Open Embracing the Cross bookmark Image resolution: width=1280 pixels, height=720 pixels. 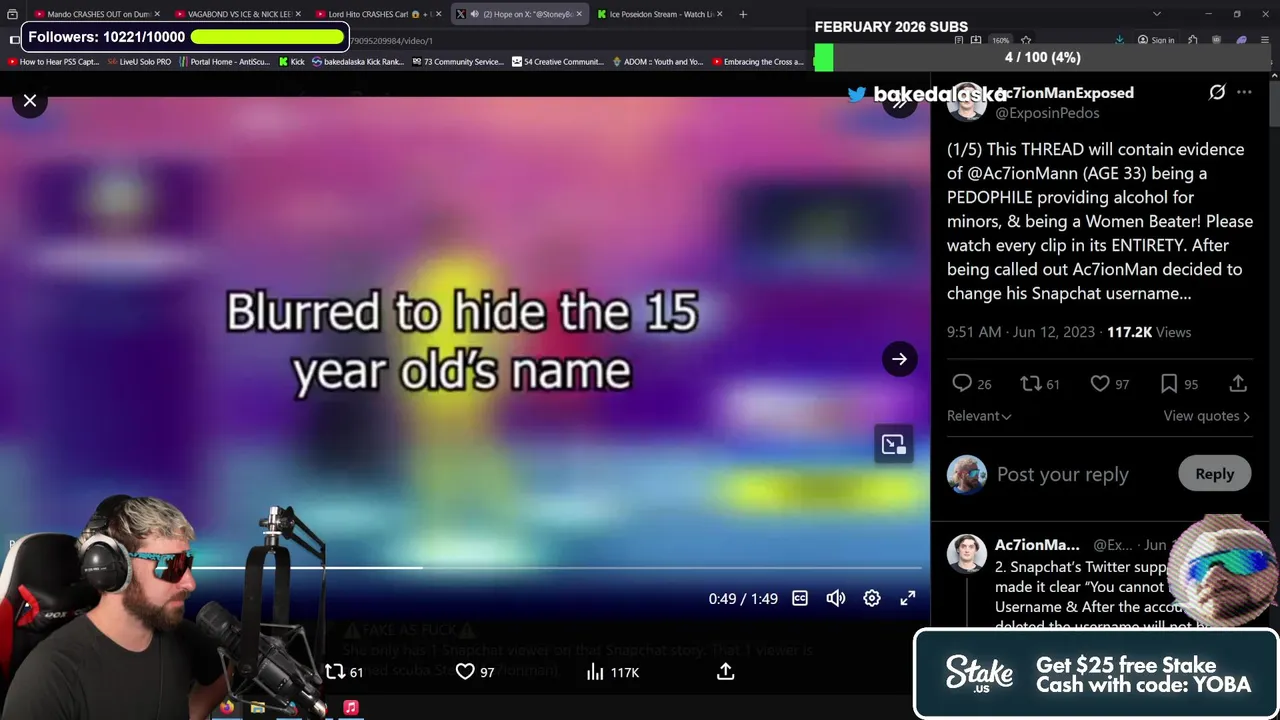pyautogui.click(x=757, y=62)
